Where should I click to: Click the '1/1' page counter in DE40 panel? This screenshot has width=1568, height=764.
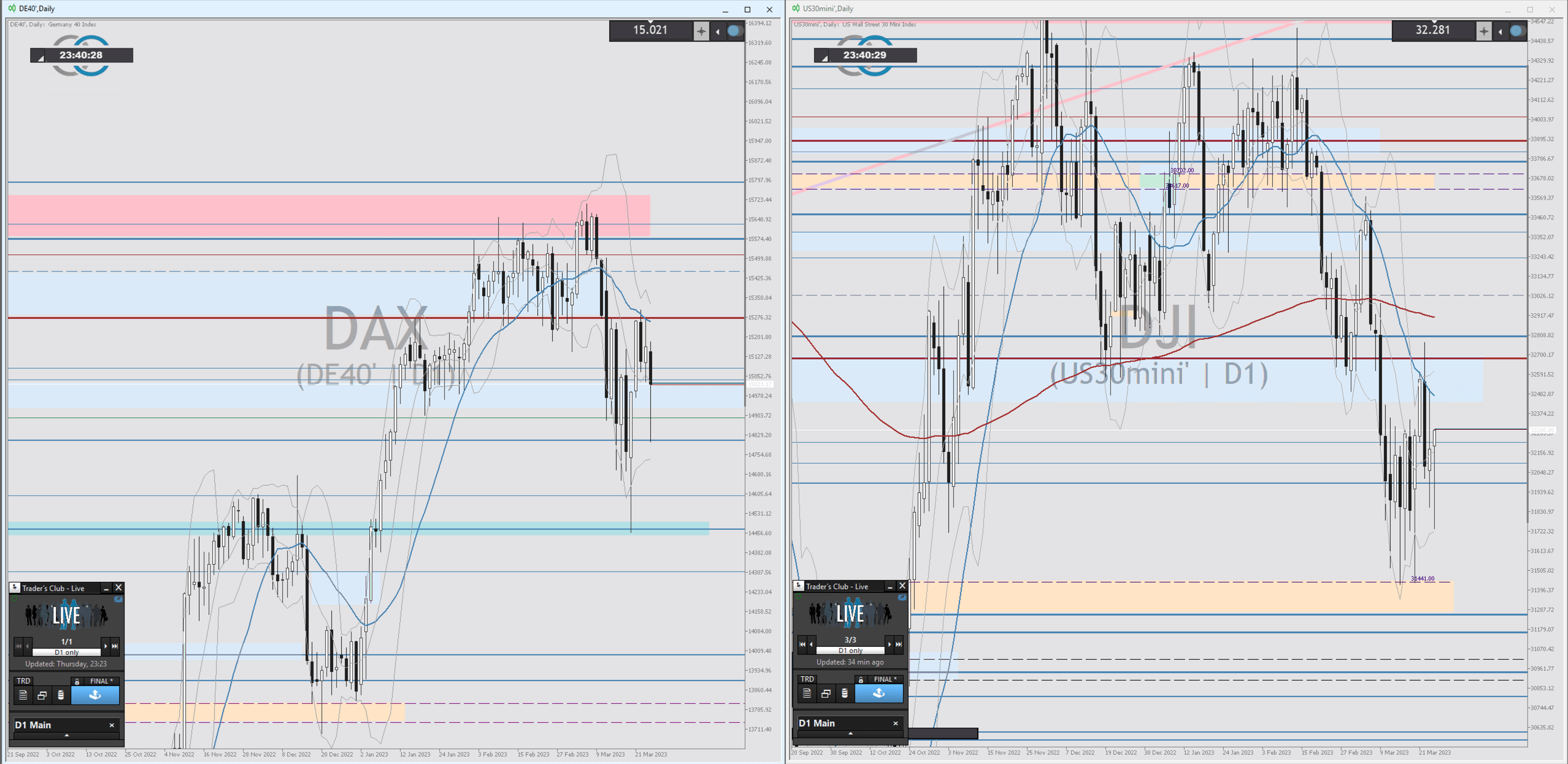(x=66, y=641)
